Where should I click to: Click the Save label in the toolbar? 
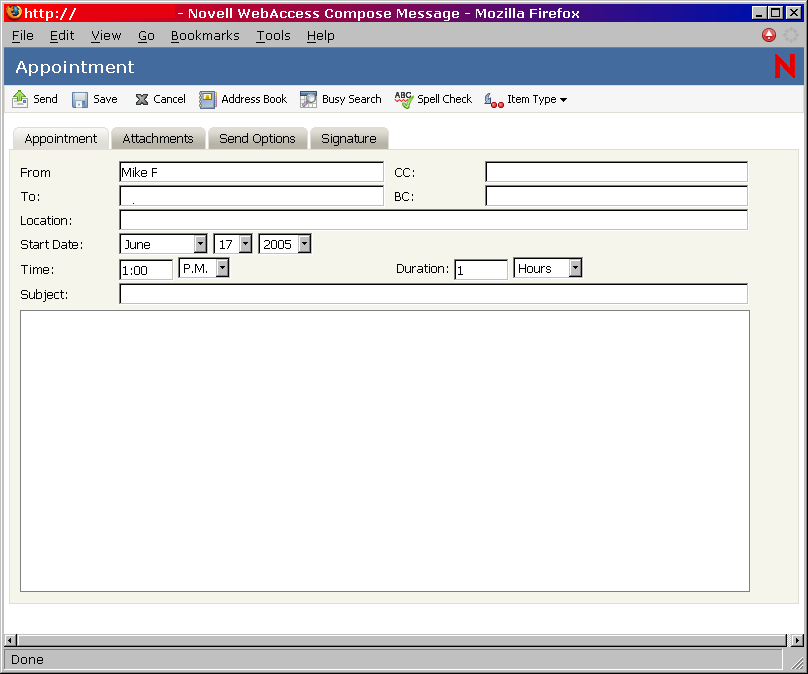point(105,99)
